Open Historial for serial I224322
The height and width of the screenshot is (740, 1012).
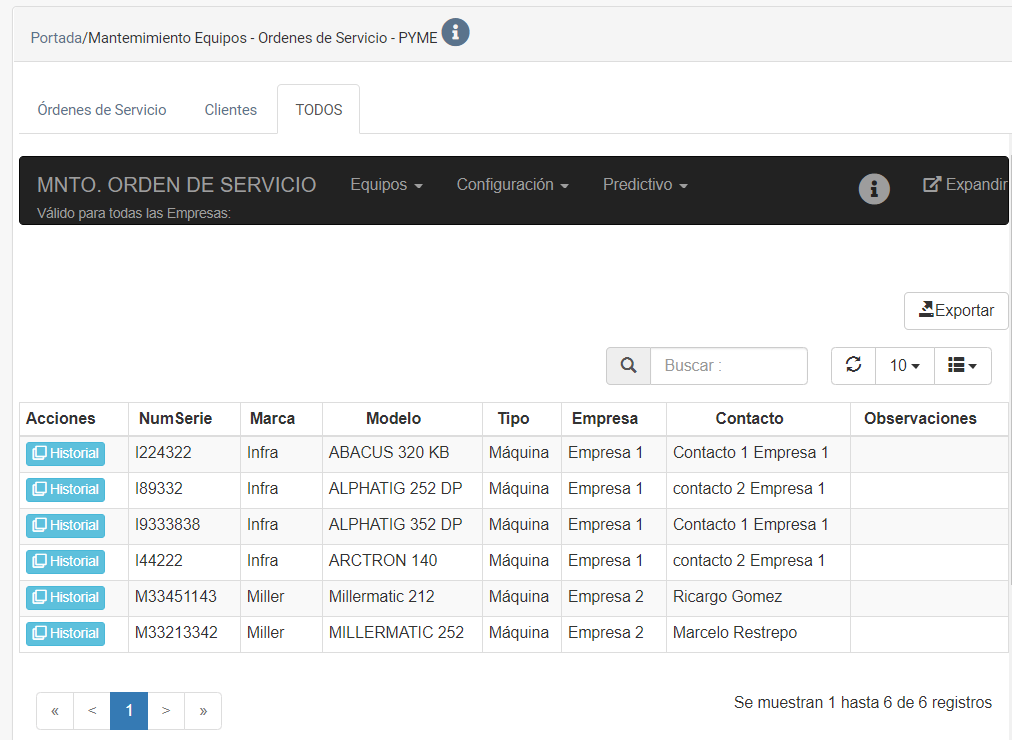[x=66, y=453]
